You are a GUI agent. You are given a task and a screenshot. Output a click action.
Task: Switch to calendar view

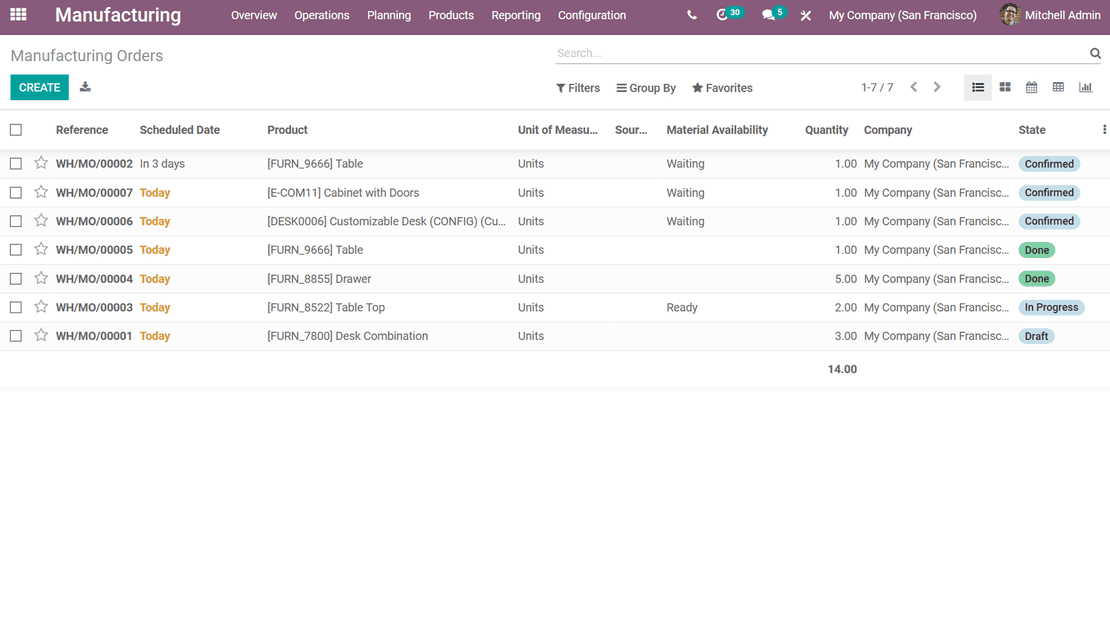[1031, 88]
